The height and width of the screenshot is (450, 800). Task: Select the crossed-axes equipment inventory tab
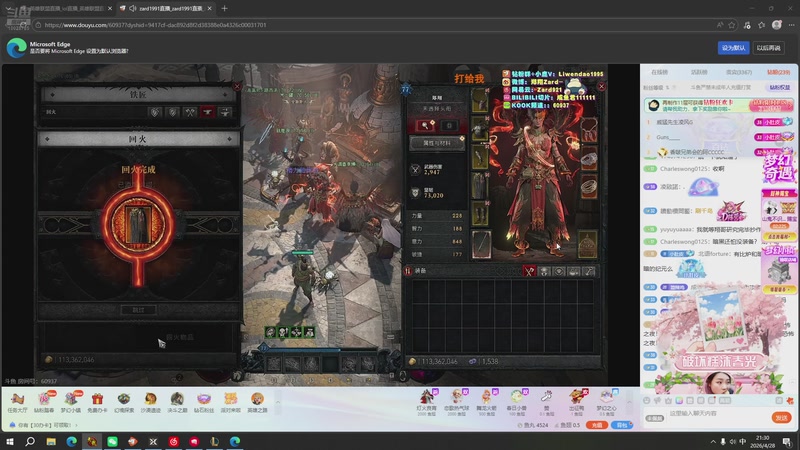click(529, 271)
